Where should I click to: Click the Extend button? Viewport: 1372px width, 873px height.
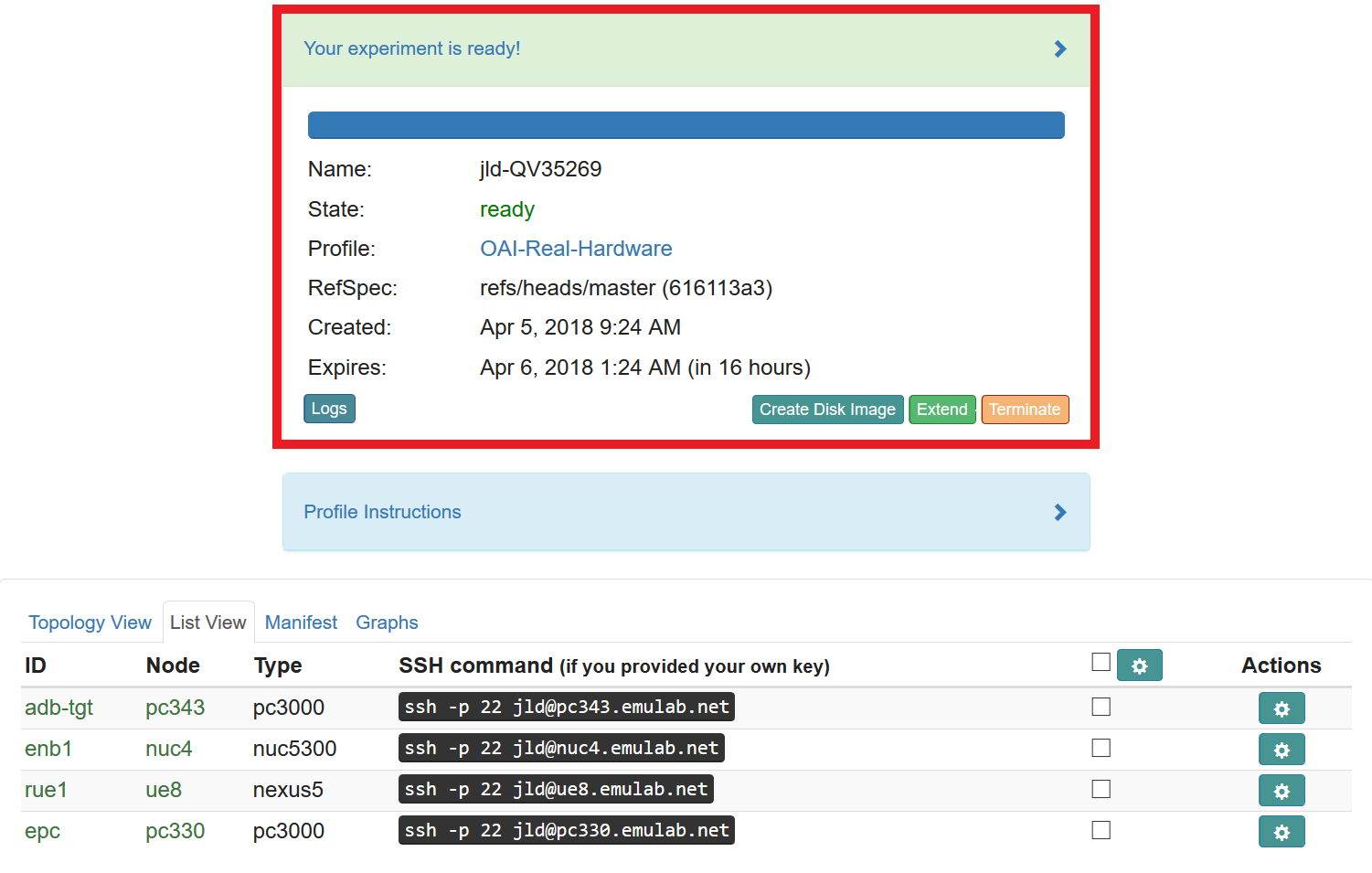[941, 410]
